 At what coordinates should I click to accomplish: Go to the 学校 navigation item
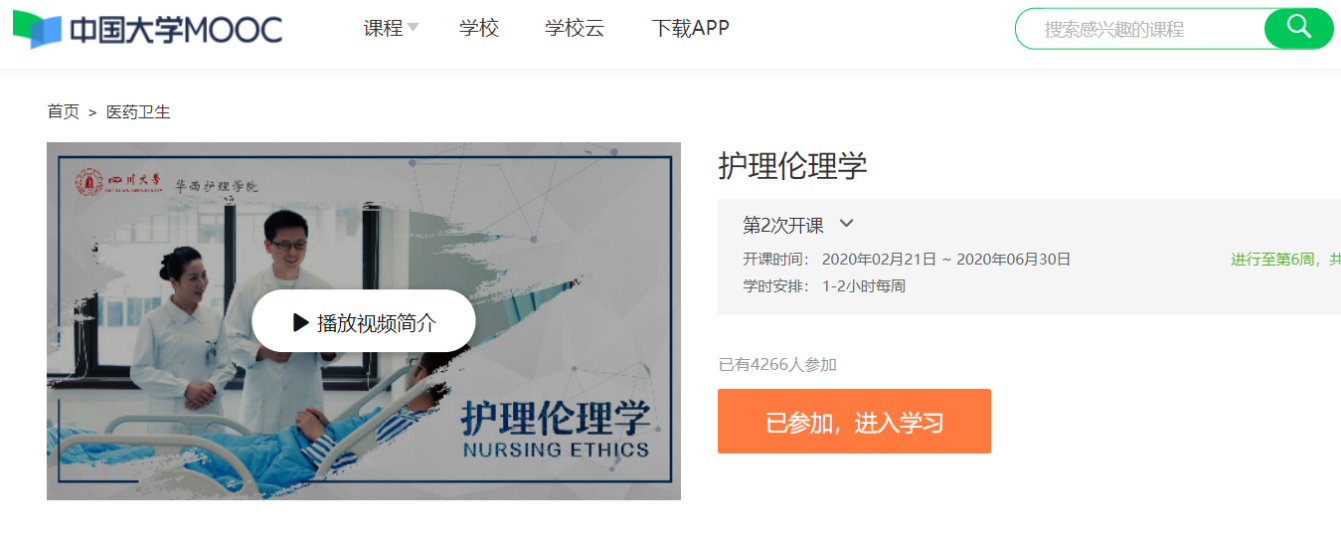pos(479,28)
